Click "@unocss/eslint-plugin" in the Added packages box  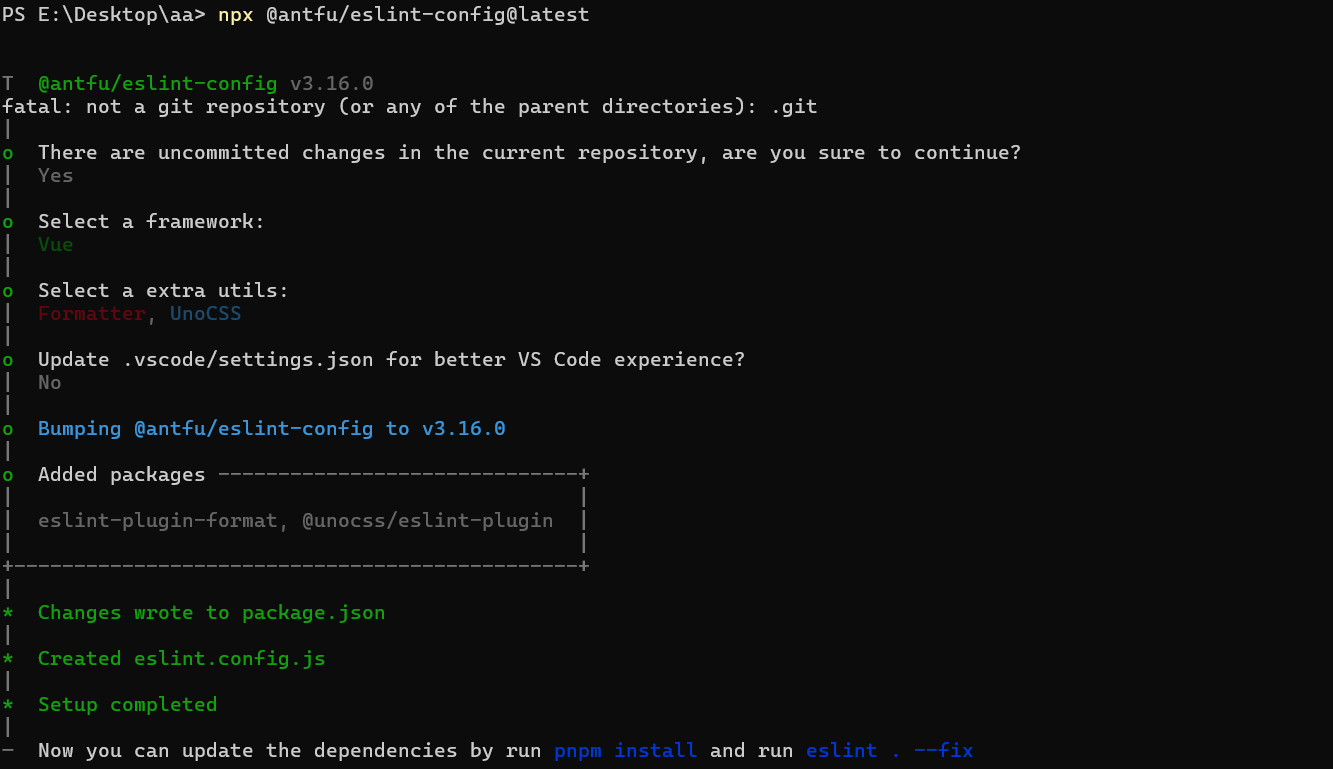coord(427,521)
